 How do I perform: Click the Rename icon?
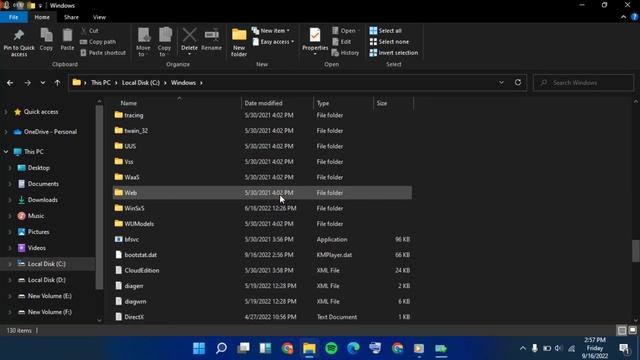pos(211,35)
